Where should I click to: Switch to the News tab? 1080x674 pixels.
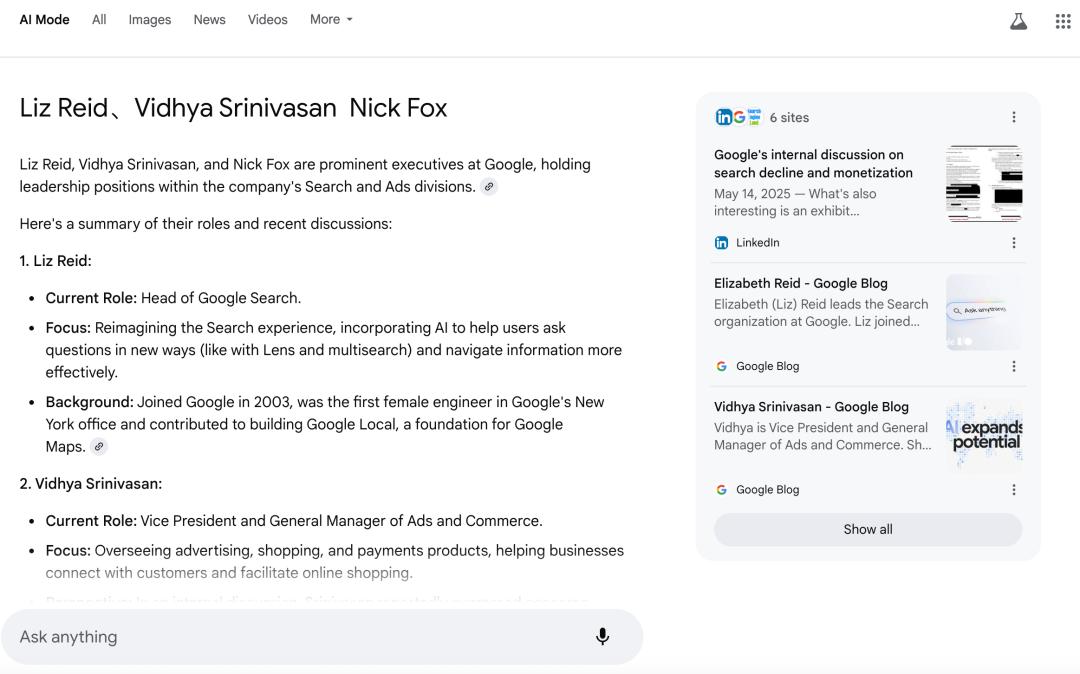coord(209,19)
